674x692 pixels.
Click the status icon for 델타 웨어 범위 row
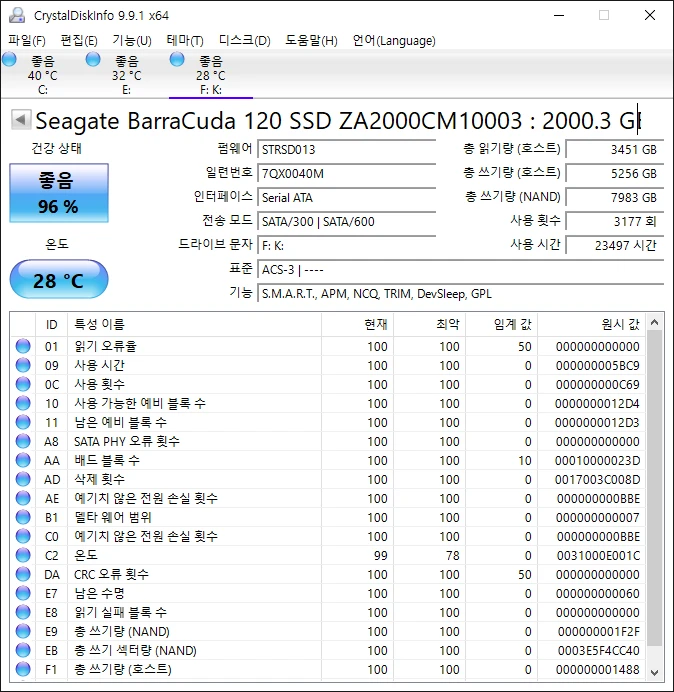pyautogui.click(x=23, y=517)
